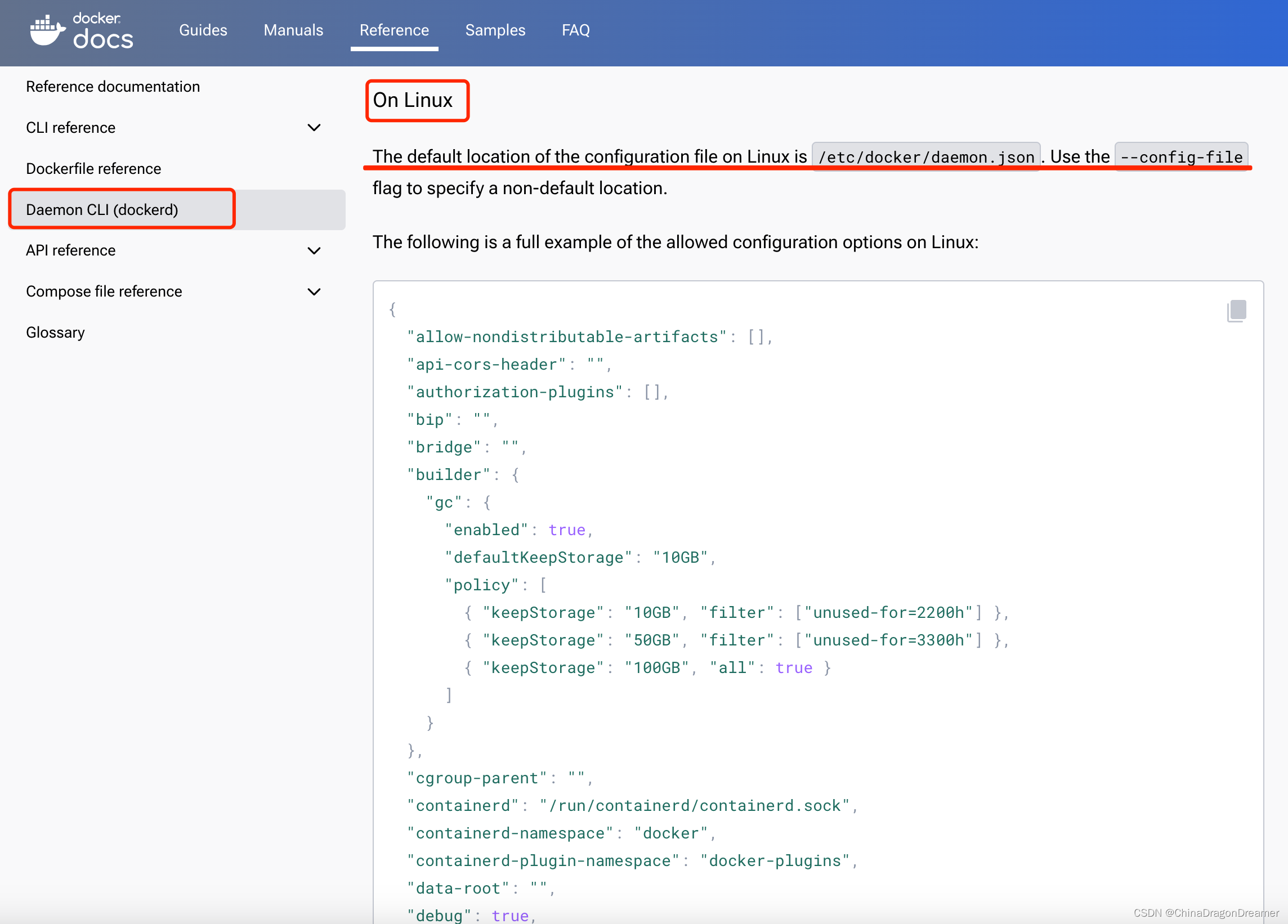Click the Daemon CLI (dockerd) menu item
This screenshot has height=924, width=1288.
point(102,209)
